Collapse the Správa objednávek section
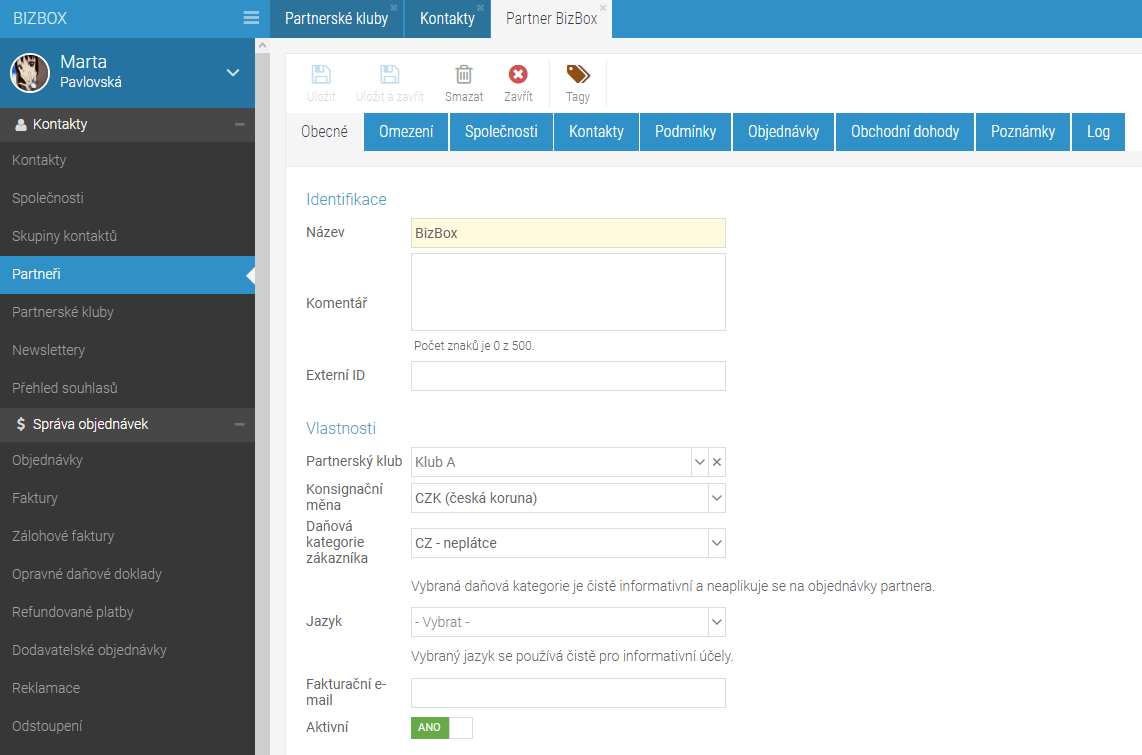This screenshot has width=1142, height=755. tap(239, 424)
